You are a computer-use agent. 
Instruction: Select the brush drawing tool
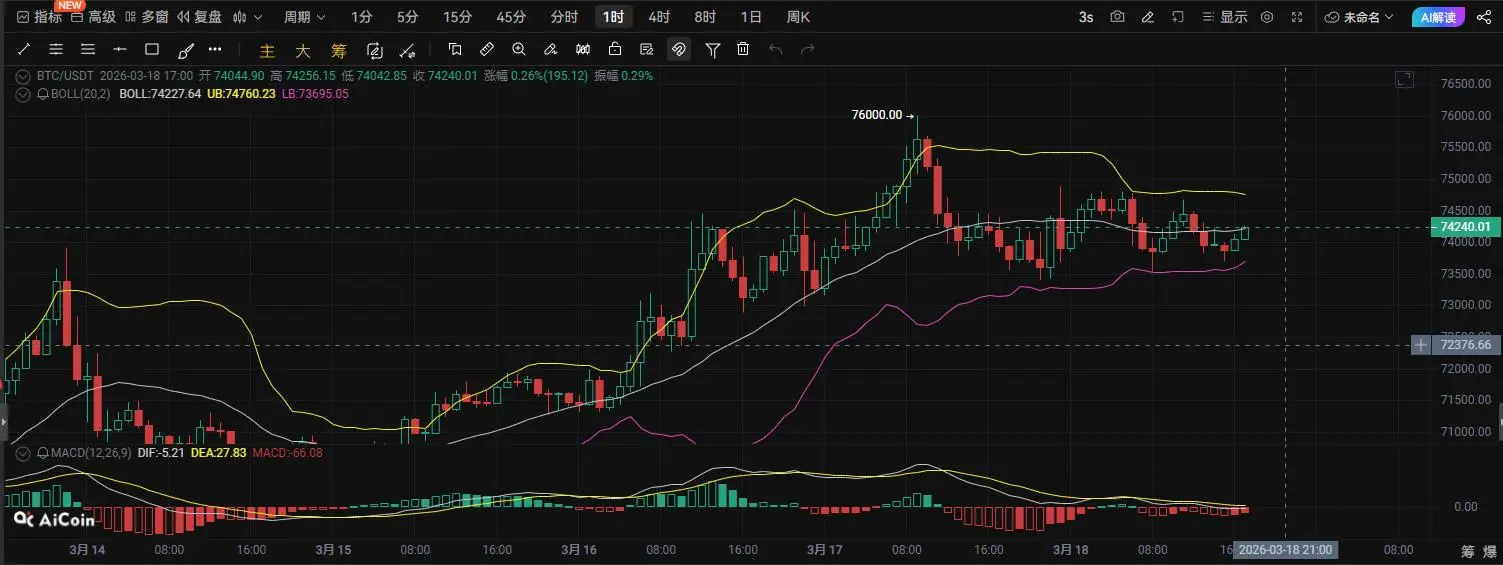tap(185, 49)
